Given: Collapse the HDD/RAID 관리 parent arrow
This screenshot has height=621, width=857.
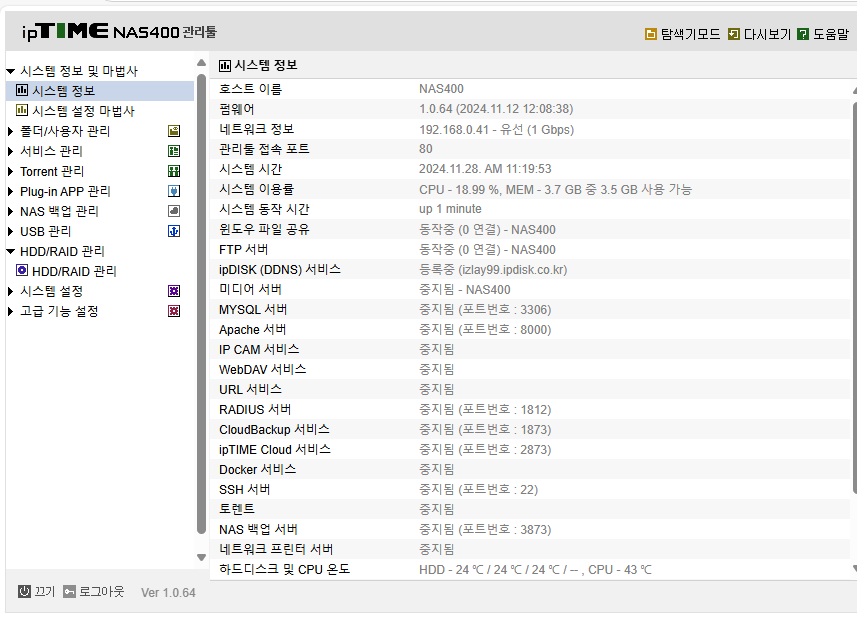Looking at the screenshot, I should pyautogui.click(x=10, y=251).
